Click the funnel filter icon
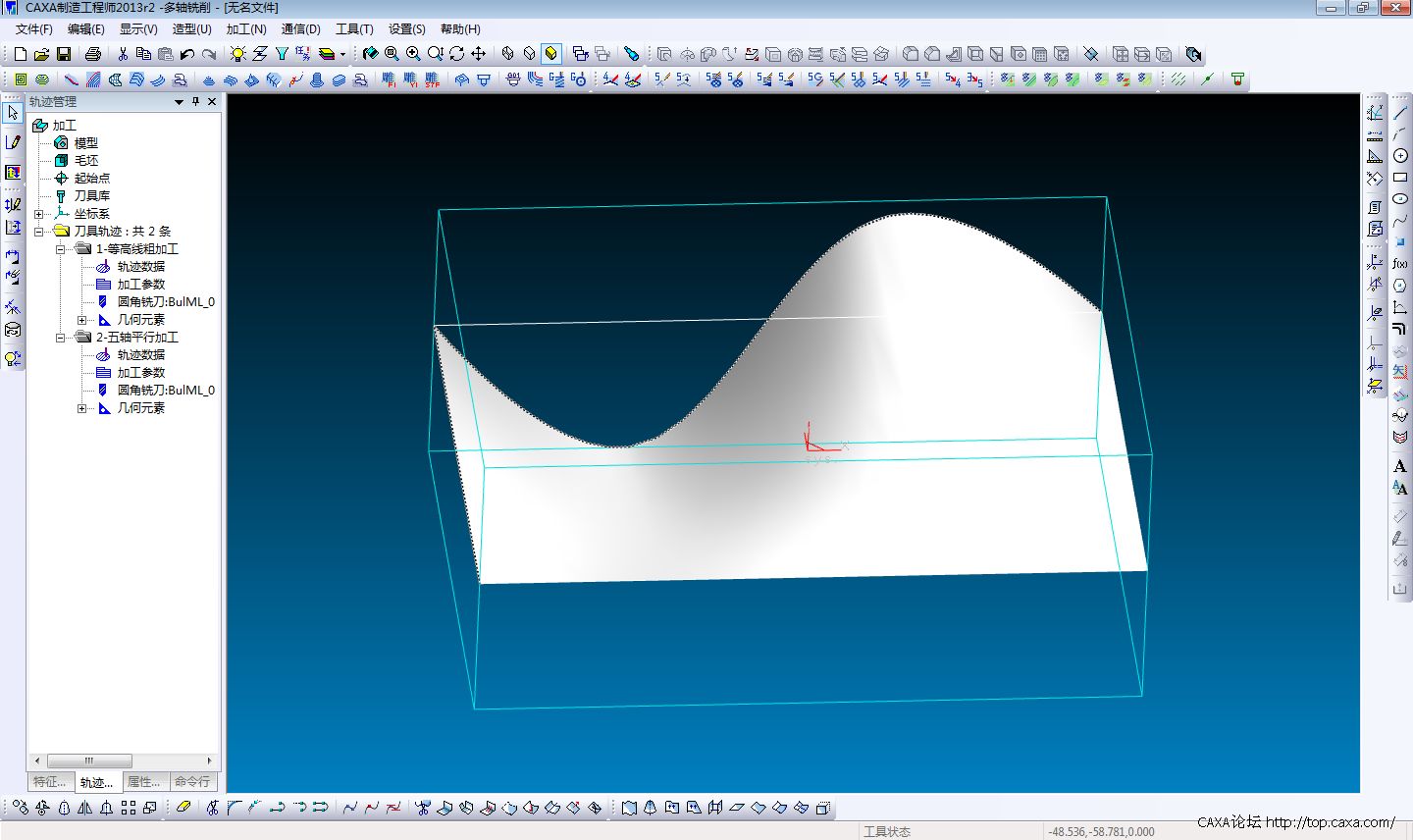The image size is (1413, 840). click(282, 54)
